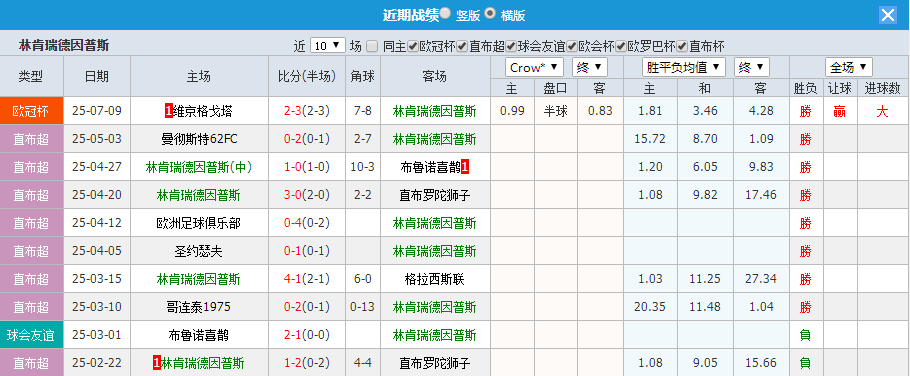Click date 25-04-12
Screen dimensions: 910x376
[x=97, y=223]
